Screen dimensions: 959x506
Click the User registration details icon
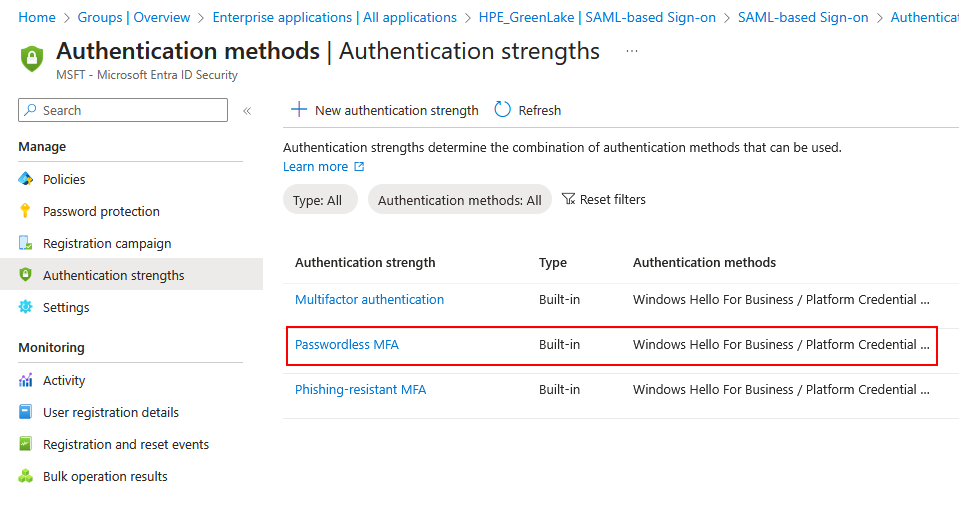click(x=26, y=412)
